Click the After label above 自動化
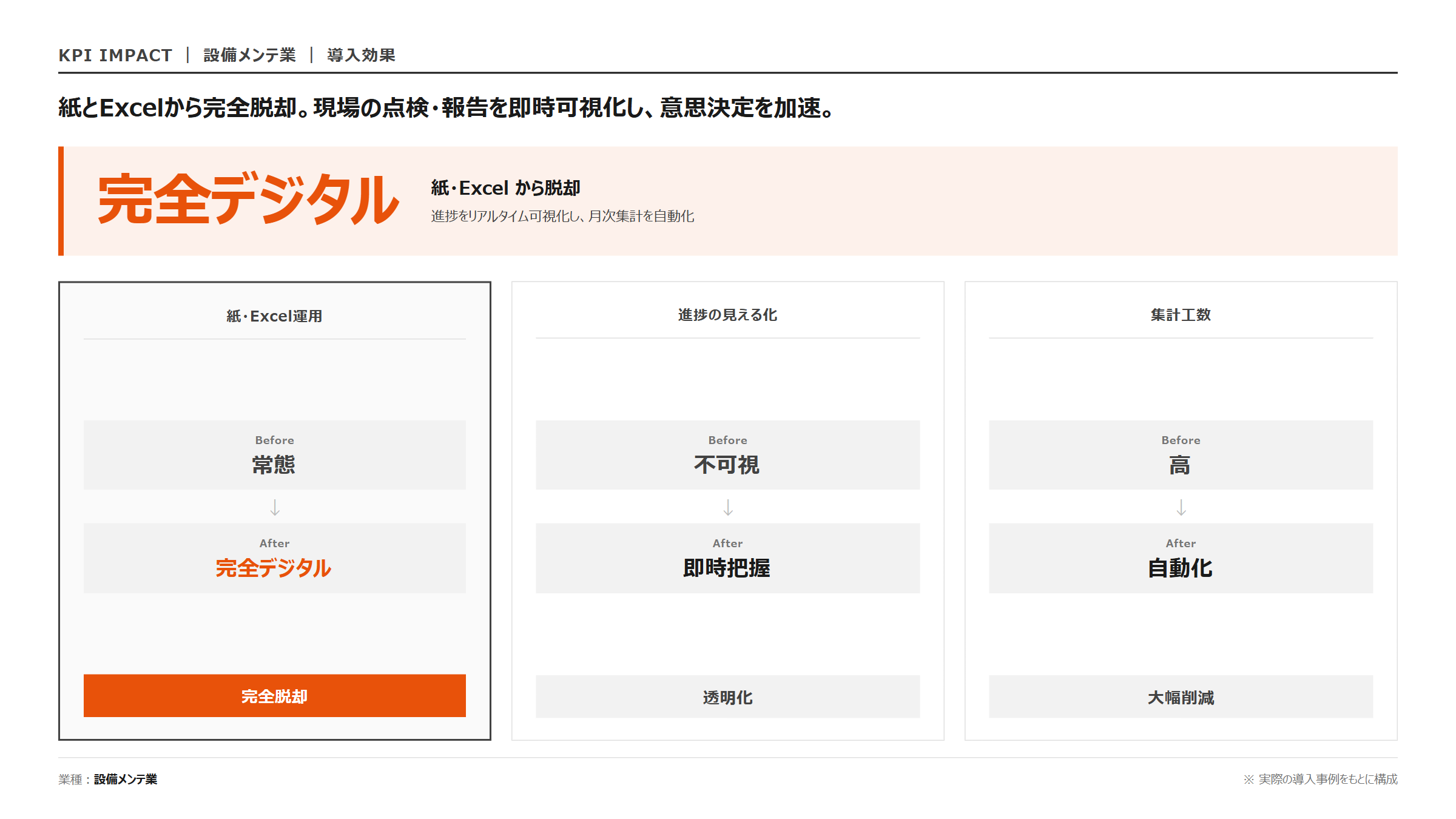The height and width of the screenshot is (819, 1456). click(x=1181, y=544)
